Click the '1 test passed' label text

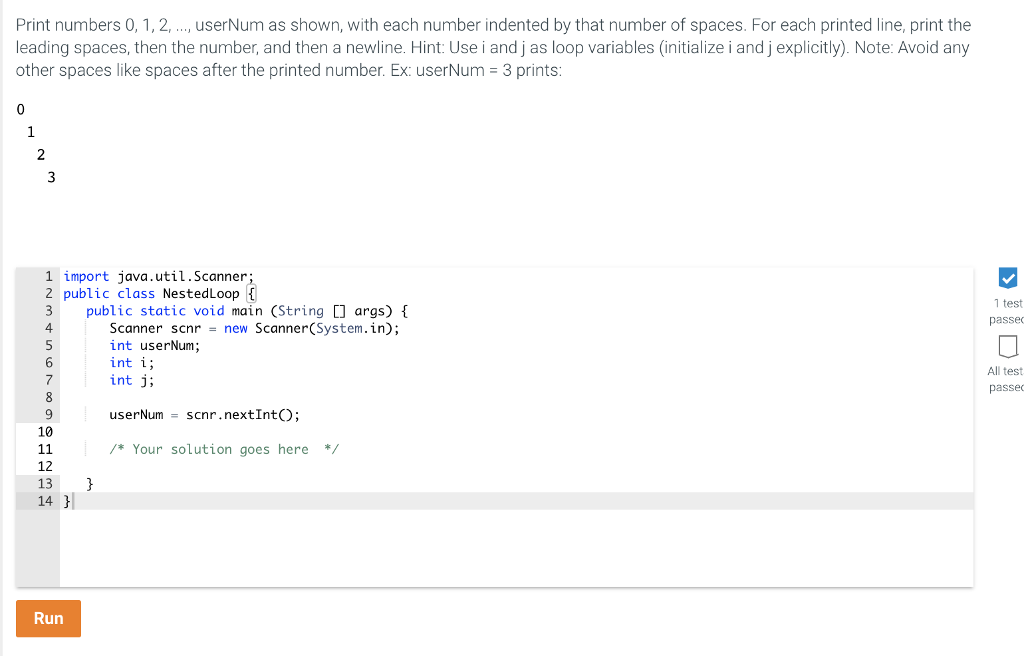[x=1006, y=311]
